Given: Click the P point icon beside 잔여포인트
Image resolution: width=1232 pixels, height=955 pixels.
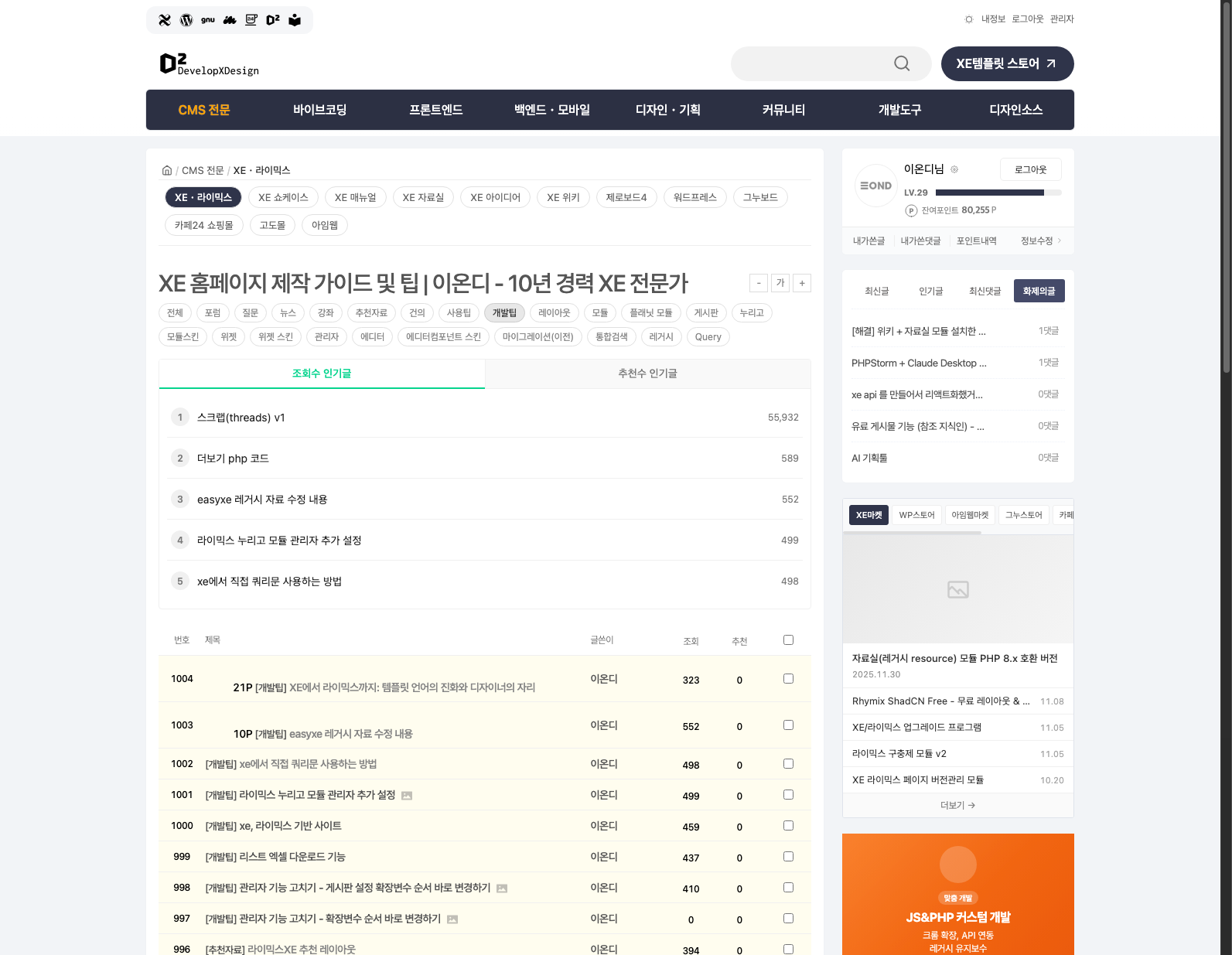Looking at the screenshot, I should click(911, 210).
